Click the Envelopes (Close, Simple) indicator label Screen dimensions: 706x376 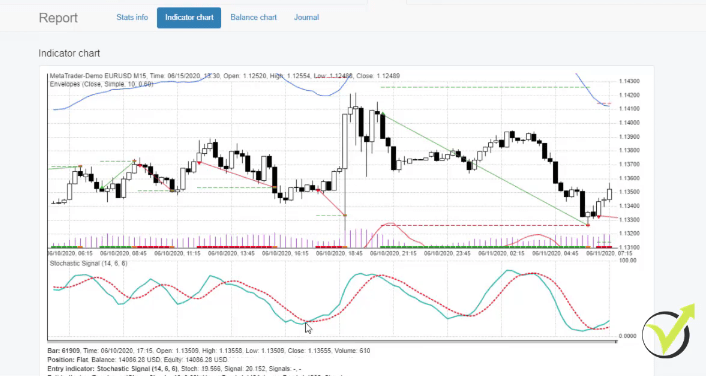[101, 84]
